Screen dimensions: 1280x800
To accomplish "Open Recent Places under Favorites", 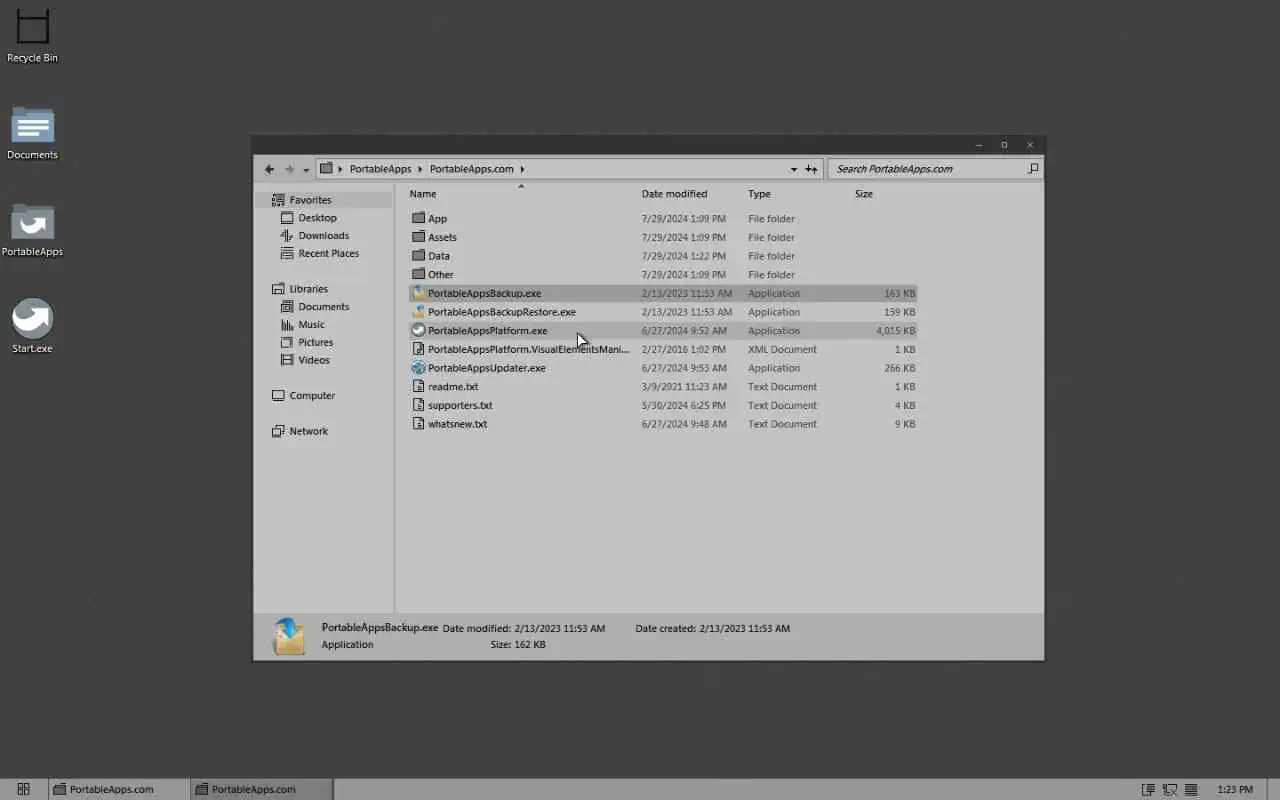I will (328, 254).
